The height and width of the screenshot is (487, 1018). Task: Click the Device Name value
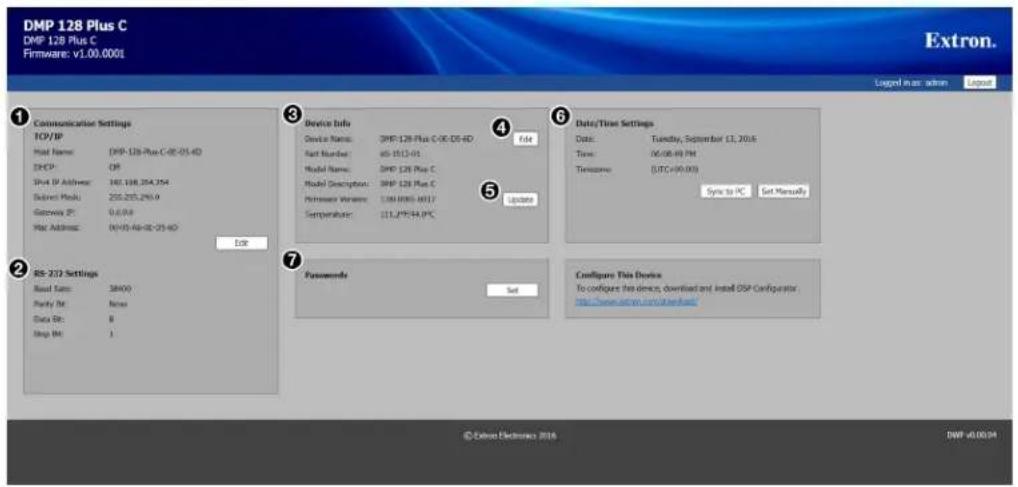click(427, 139)
